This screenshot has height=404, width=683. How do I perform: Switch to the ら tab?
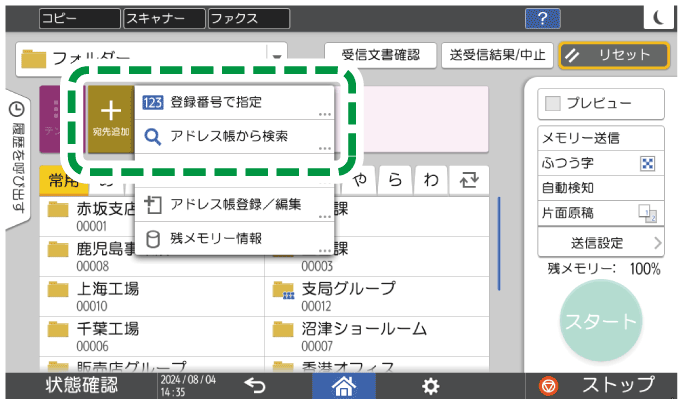pyautogui.click(x=395, y=180)
